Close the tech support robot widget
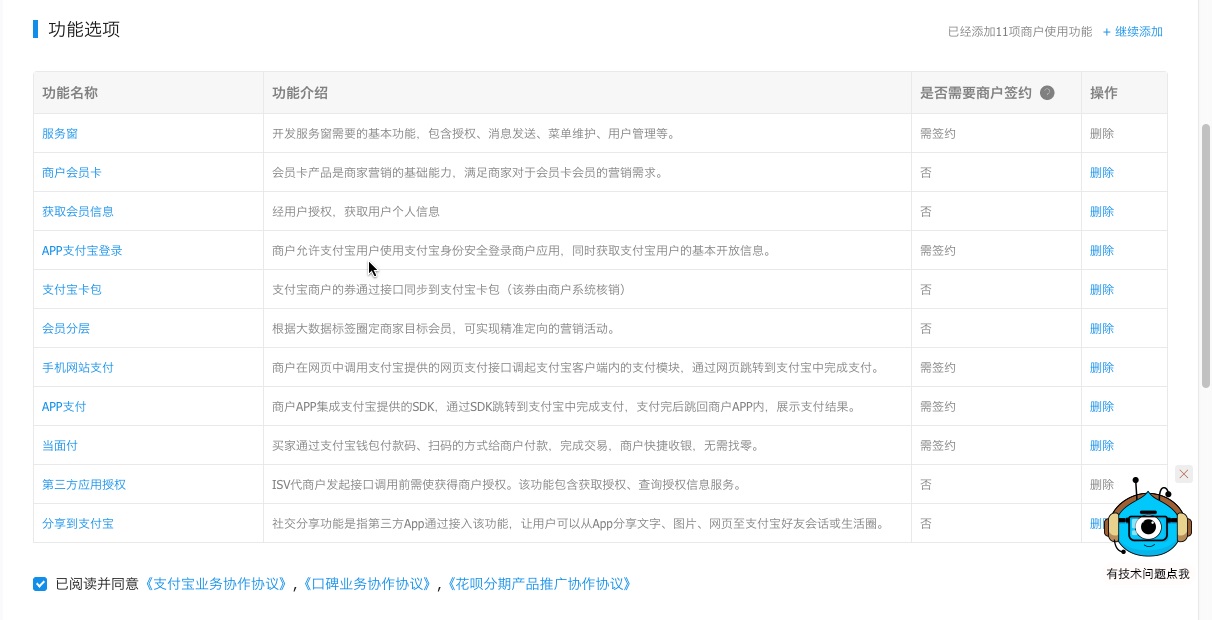 pyautogui.click(x=1184, y=474)
